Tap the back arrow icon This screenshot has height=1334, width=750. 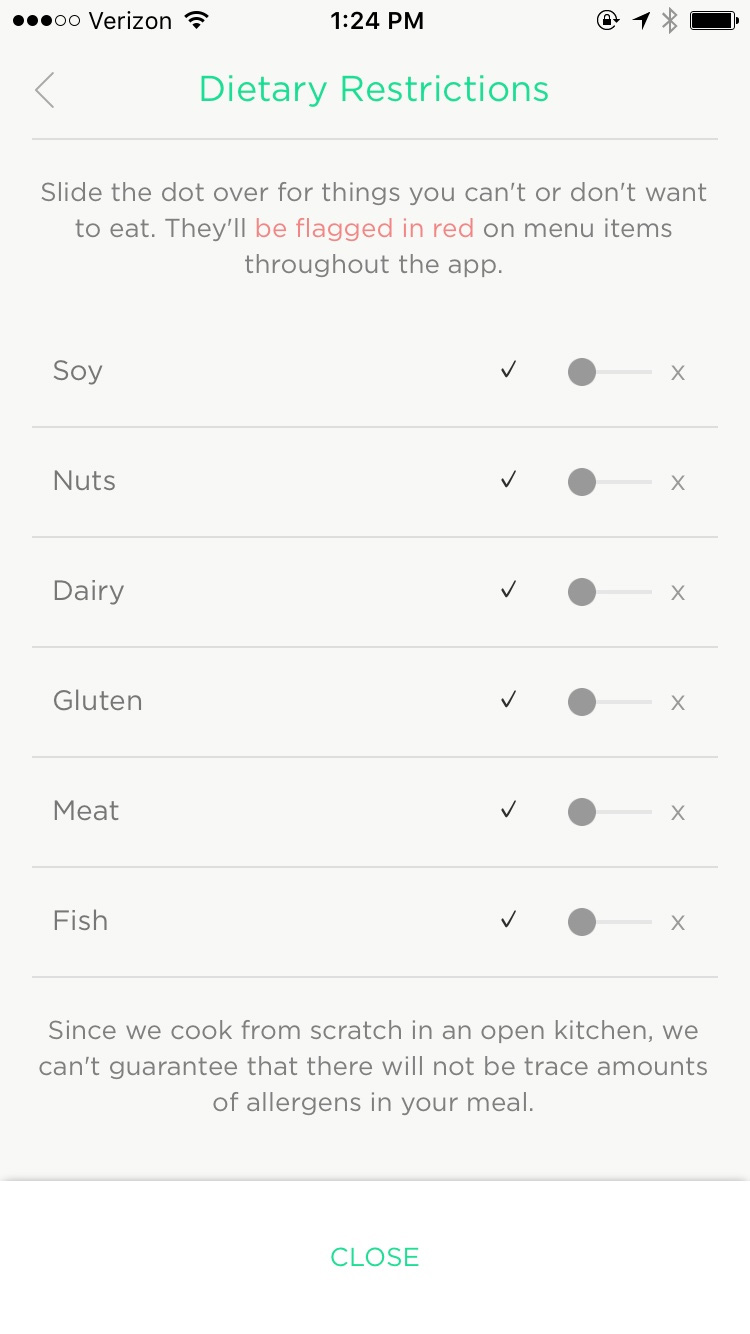[44, 90]
